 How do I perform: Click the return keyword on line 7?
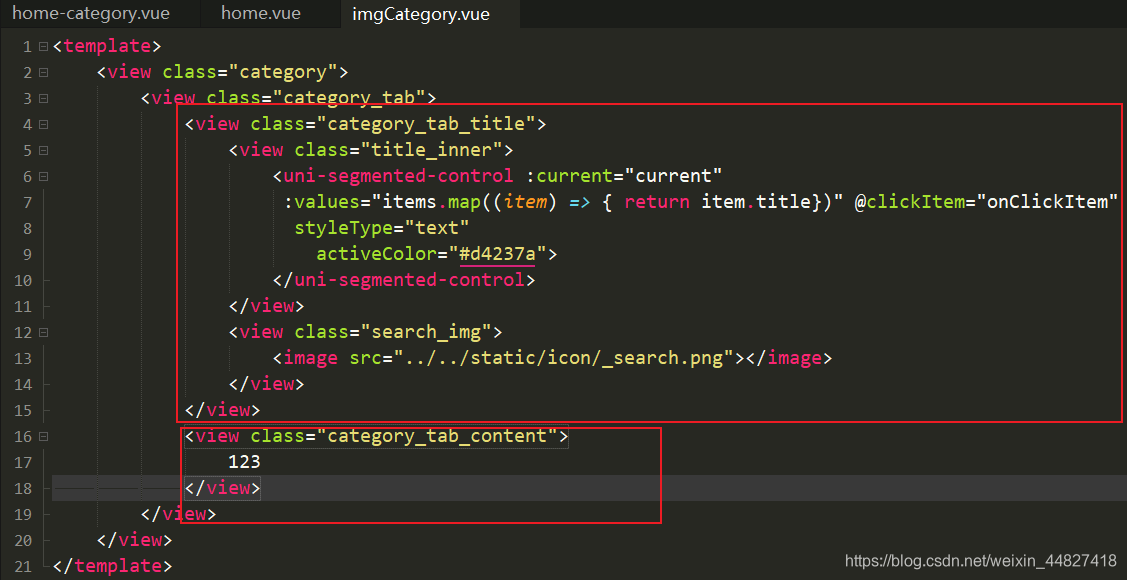point(657,202)
